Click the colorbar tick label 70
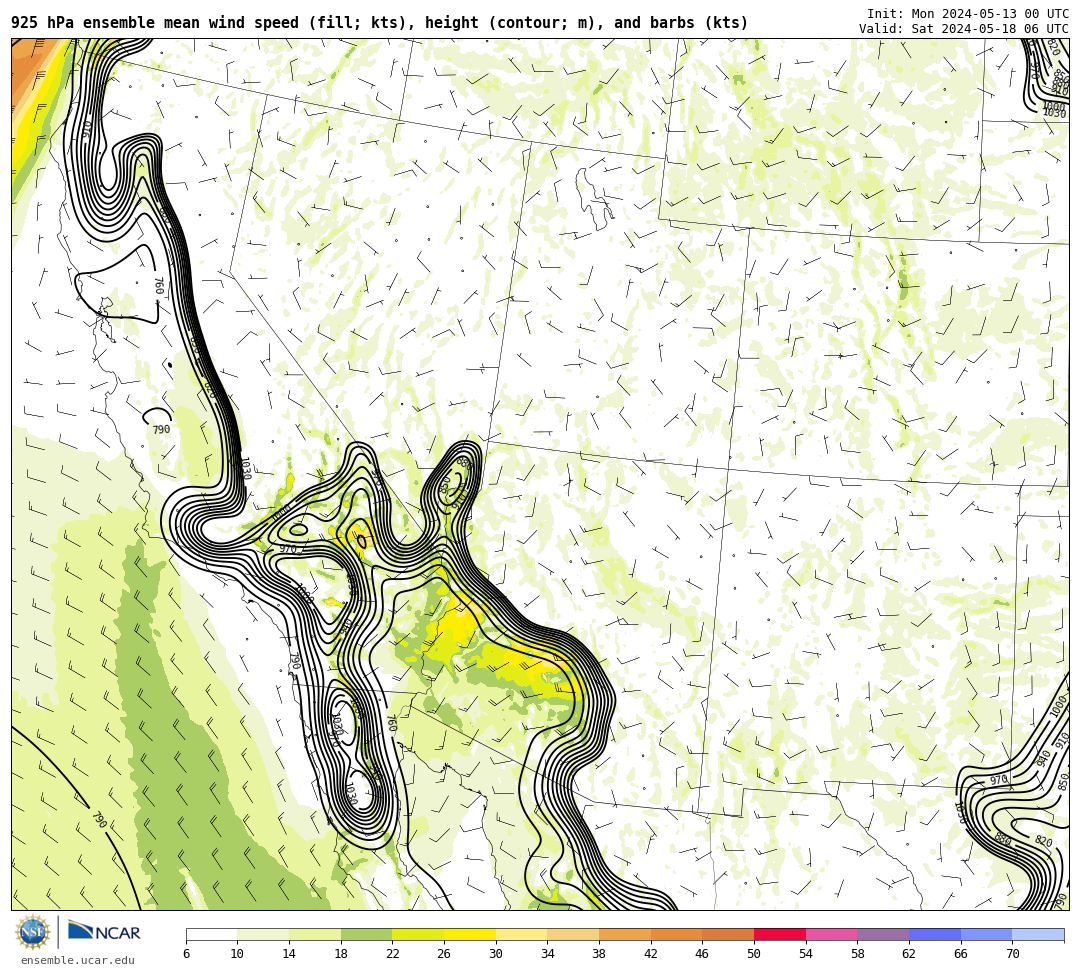 1012,954
